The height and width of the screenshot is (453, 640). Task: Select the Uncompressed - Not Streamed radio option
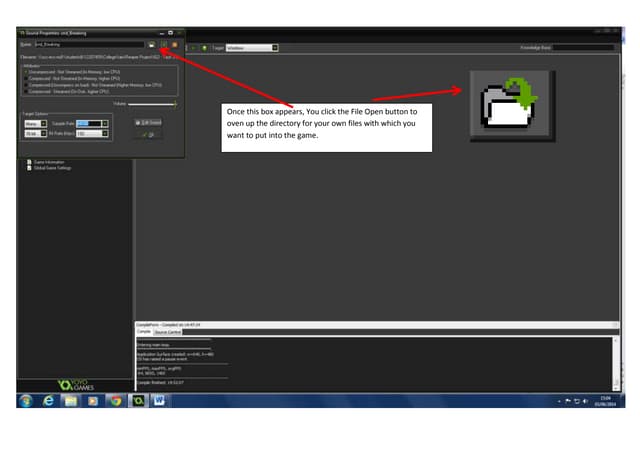pyautogui.click(x=27, y=73)
